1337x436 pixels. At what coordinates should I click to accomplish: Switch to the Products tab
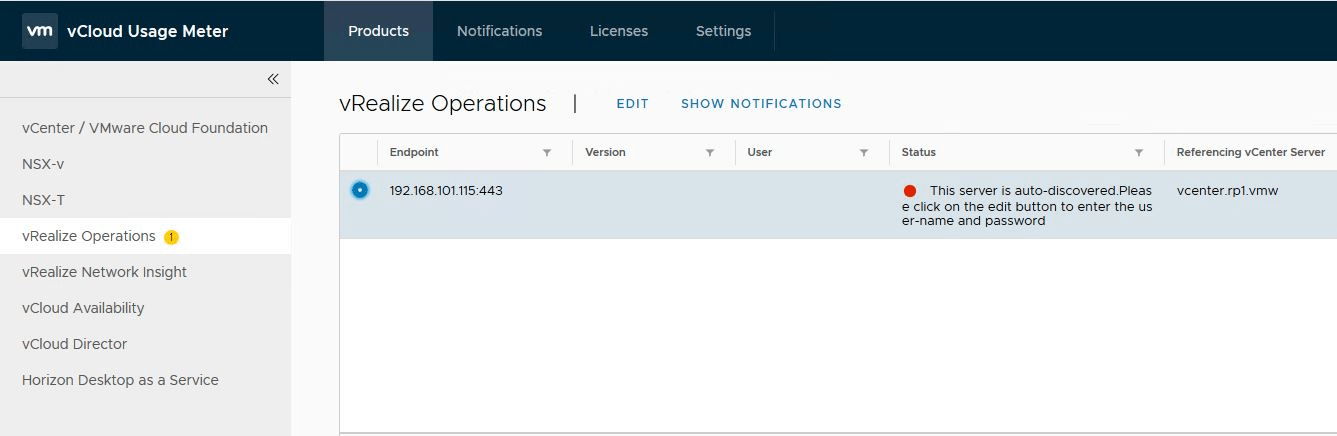coord(378,31)
